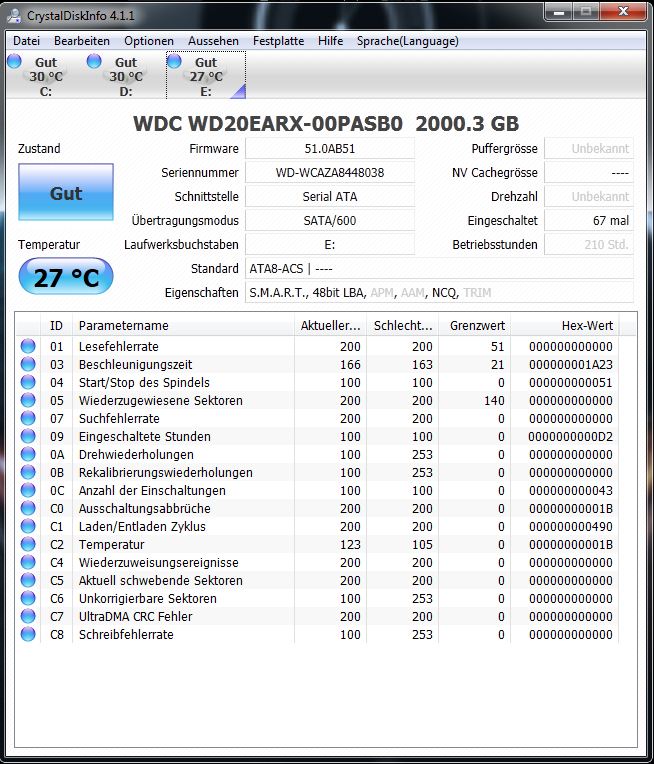Open the Hilfe menu
The image size is (654, 764).
point(330,41)
